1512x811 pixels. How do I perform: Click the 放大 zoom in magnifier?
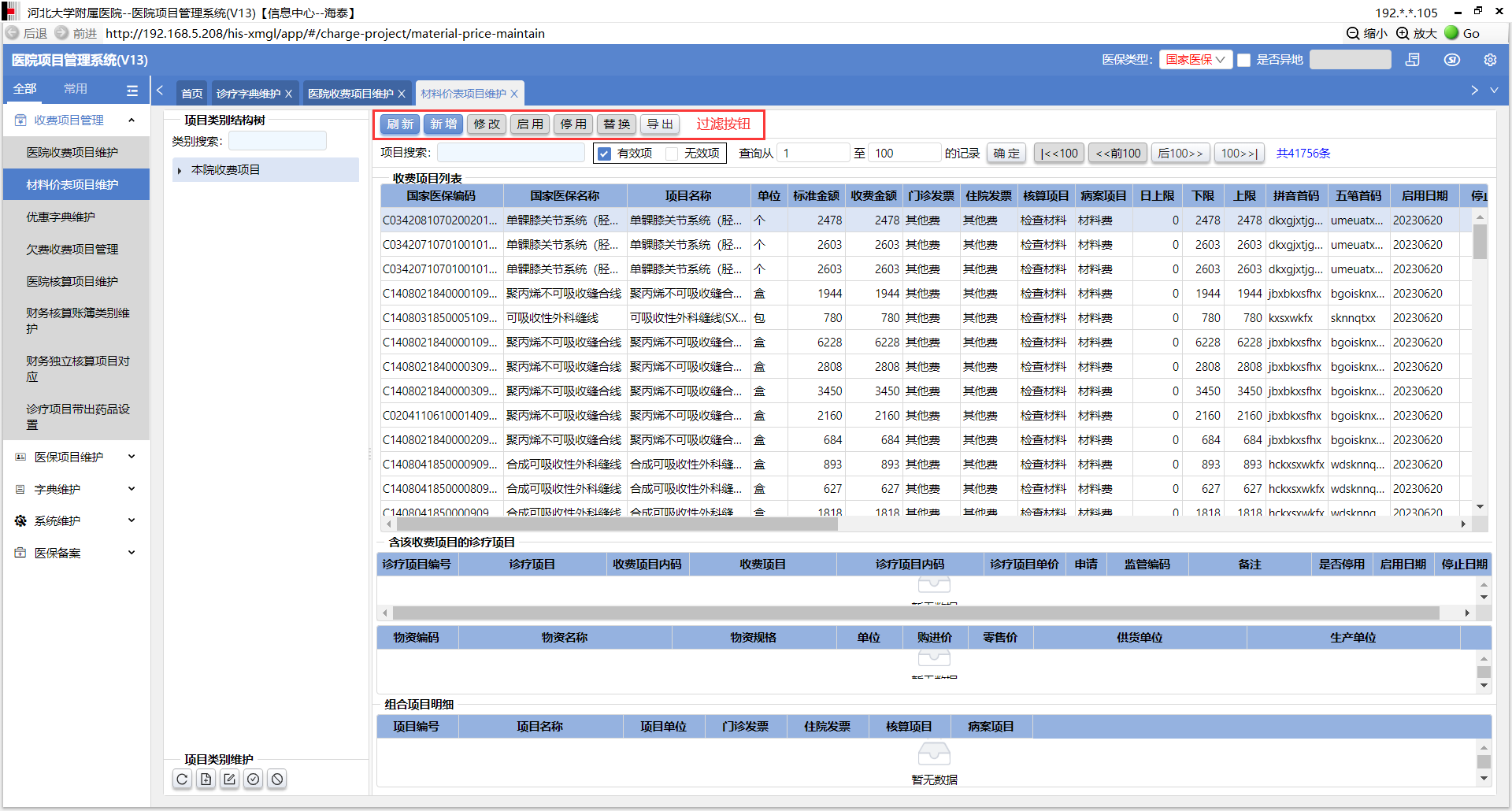click(x=1416, y=33)
